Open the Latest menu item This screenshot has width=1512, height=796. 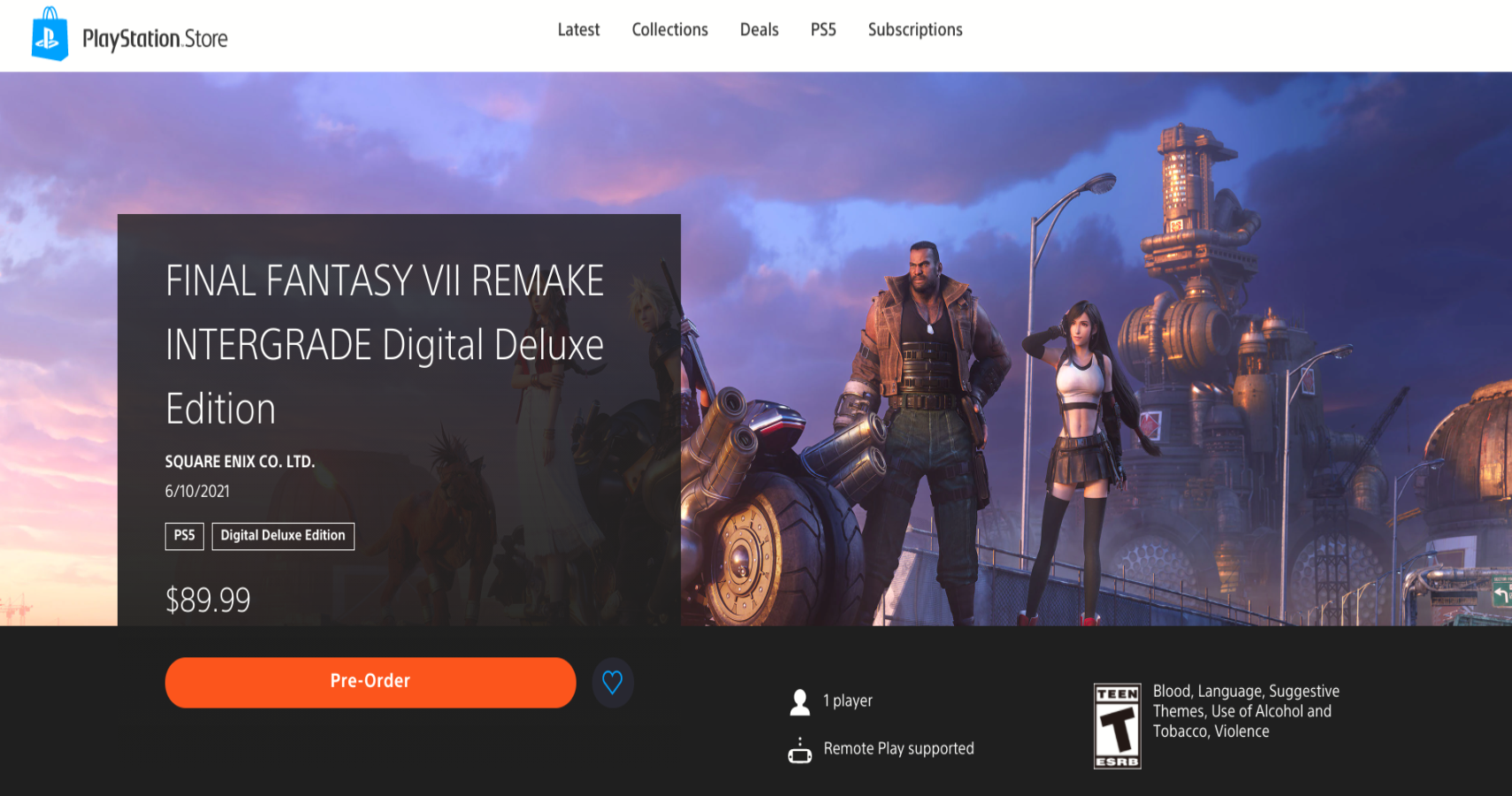pos(578,29)
